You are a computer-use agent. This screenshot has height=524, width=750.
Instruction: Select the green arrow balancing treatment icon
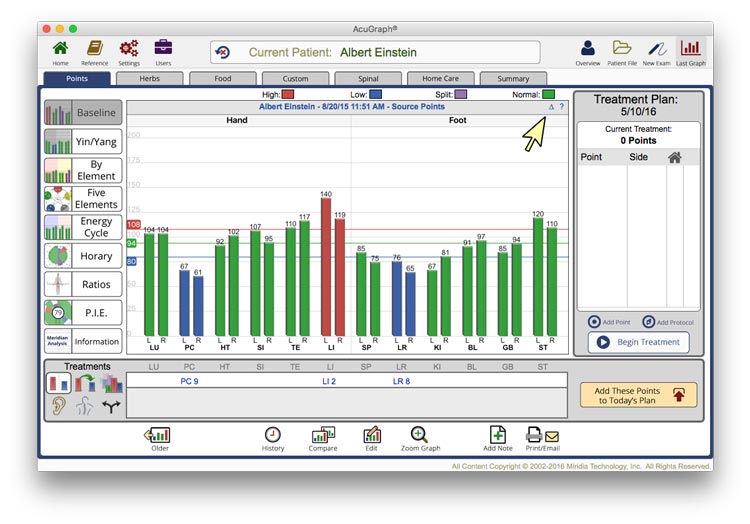click(x=85, y=383)
